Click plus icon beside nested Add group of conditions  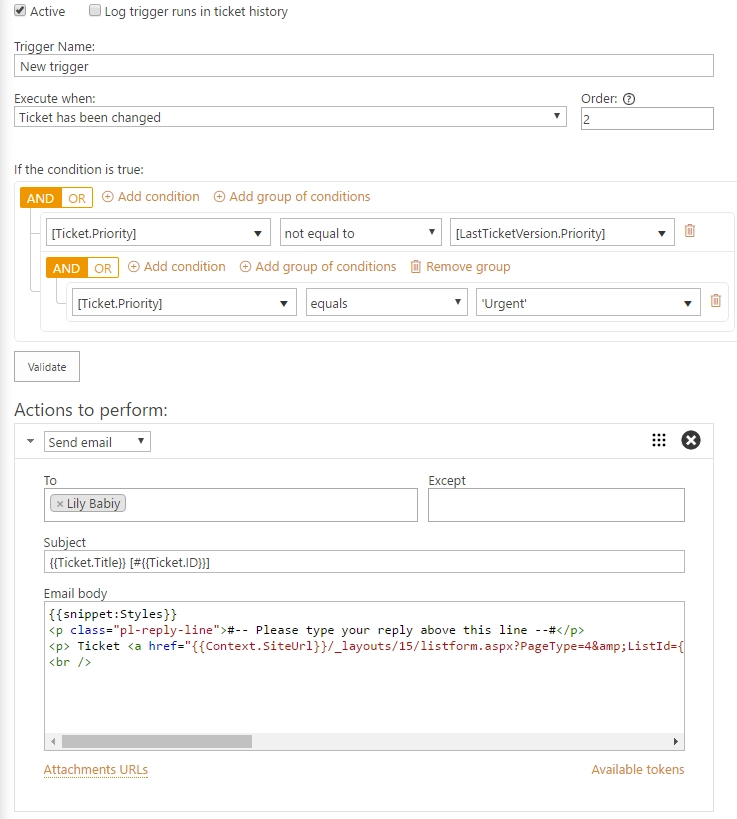click(x=245, y=266)
